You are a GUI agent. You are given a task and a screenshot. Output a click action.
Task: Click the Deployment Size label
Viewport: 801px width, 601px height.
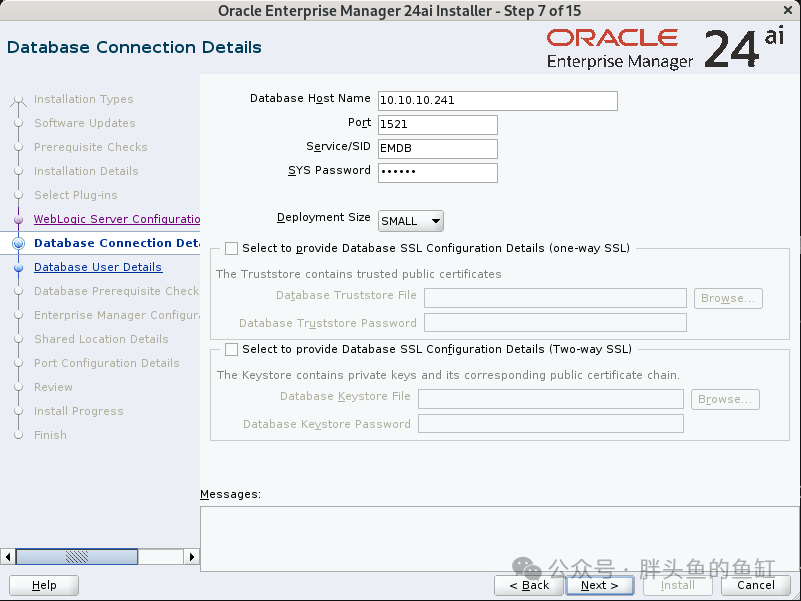pyautogui.click(x=324, y=218)
